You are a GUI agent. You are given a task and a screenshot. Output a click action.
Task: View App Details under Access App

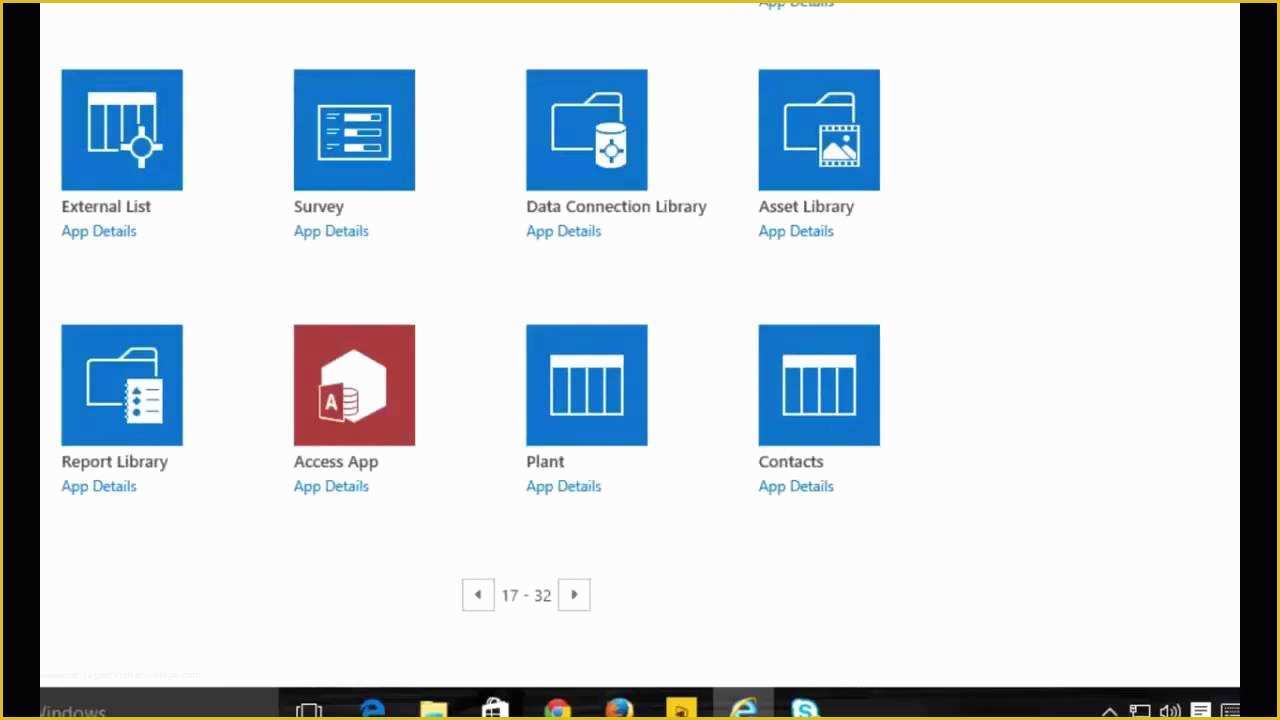coord(331,486)
